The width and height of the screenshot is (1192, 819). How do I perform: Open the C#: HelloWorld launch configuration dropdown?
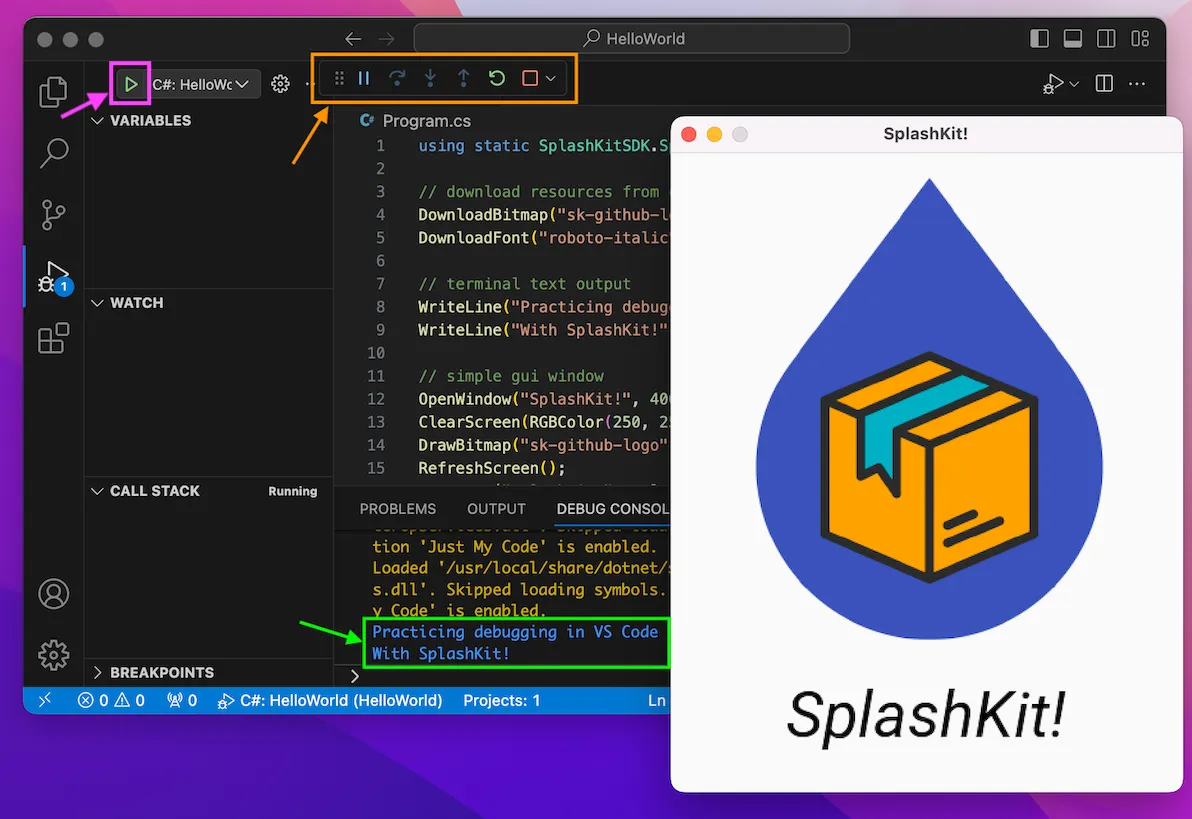click(200, 84)
